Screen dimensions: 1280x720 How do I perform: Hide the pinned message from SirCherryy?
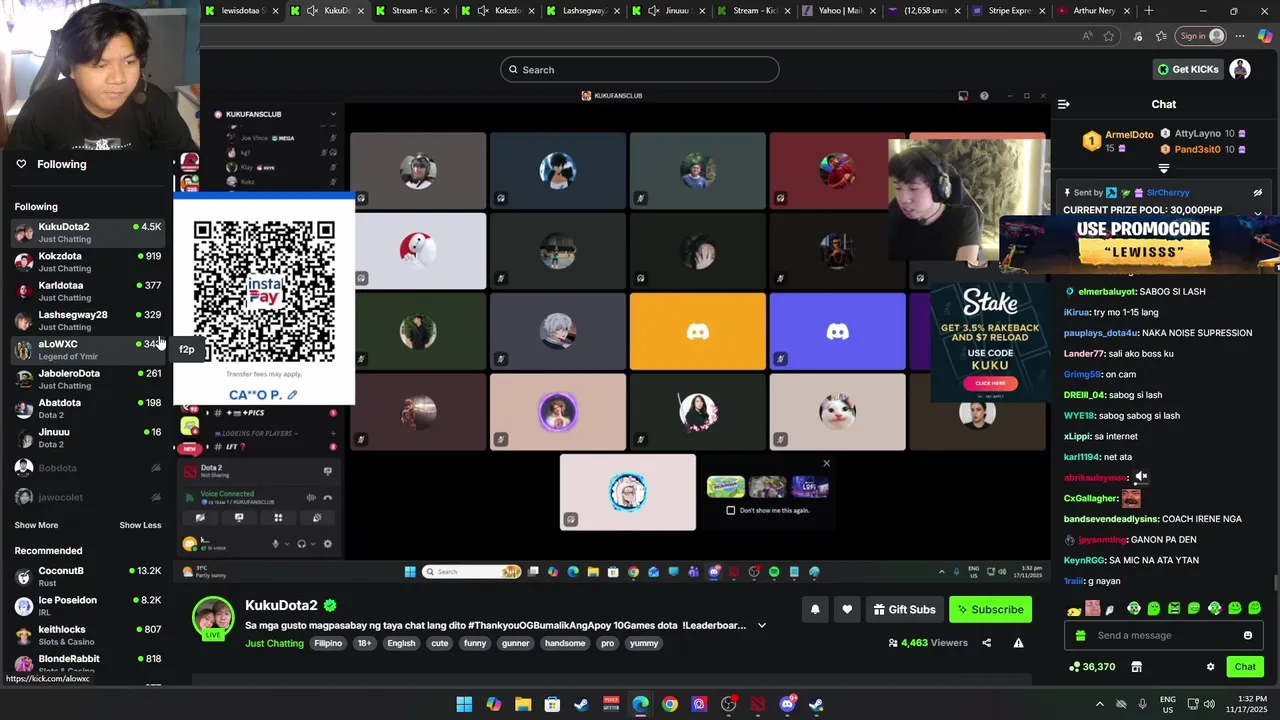pyautogui.click(x=1258, y=192)
